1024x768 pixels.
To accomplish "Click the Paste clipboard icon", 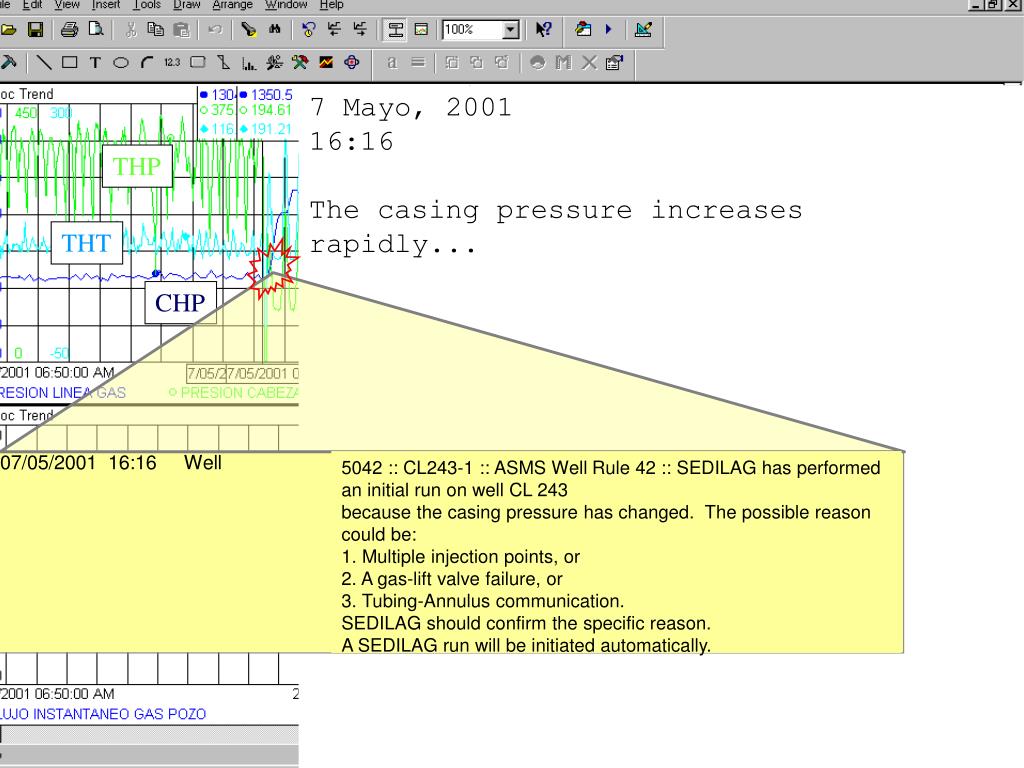I will pyautogui.click(x=182, y=29).
